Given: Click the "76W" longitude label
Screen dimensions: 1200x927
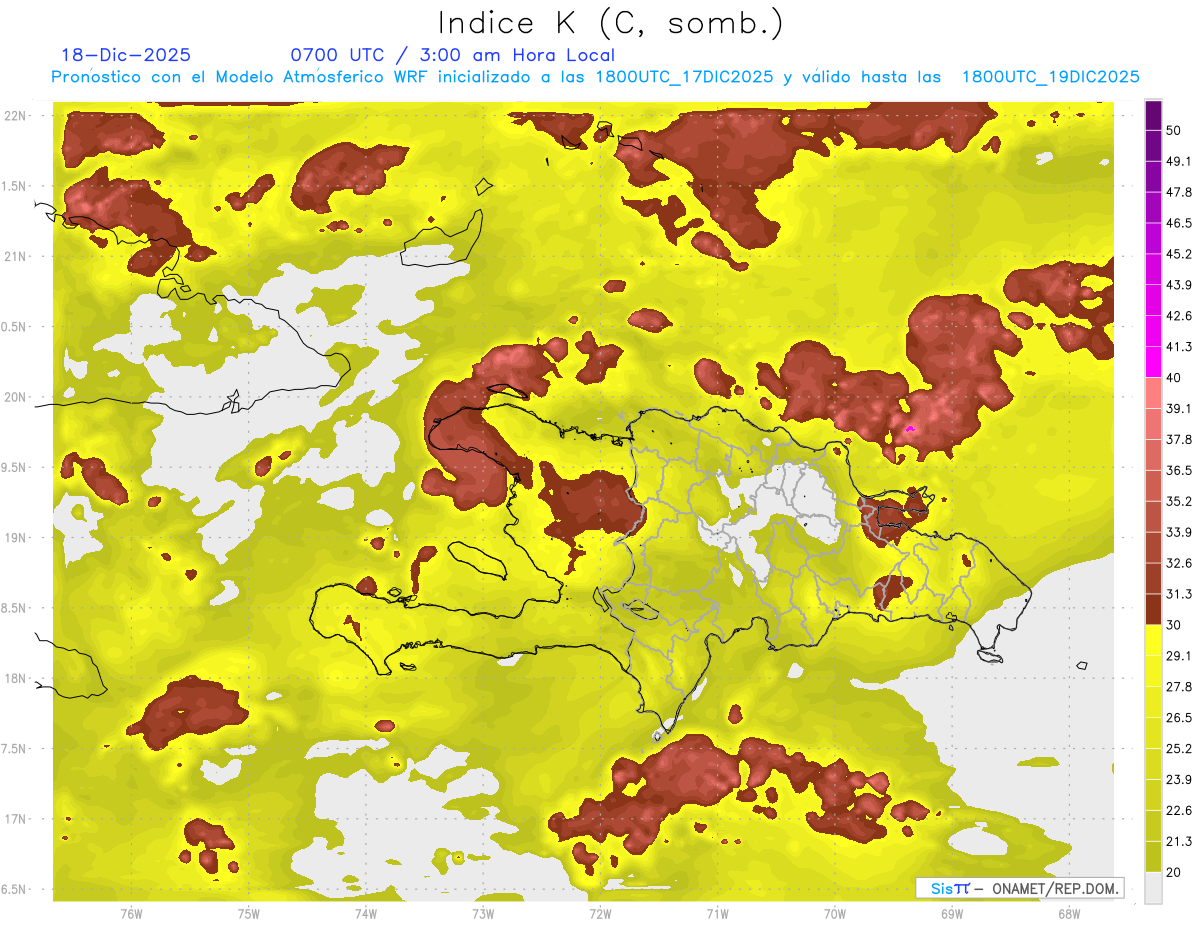Looking at the screenshot, I should point(131,915).
